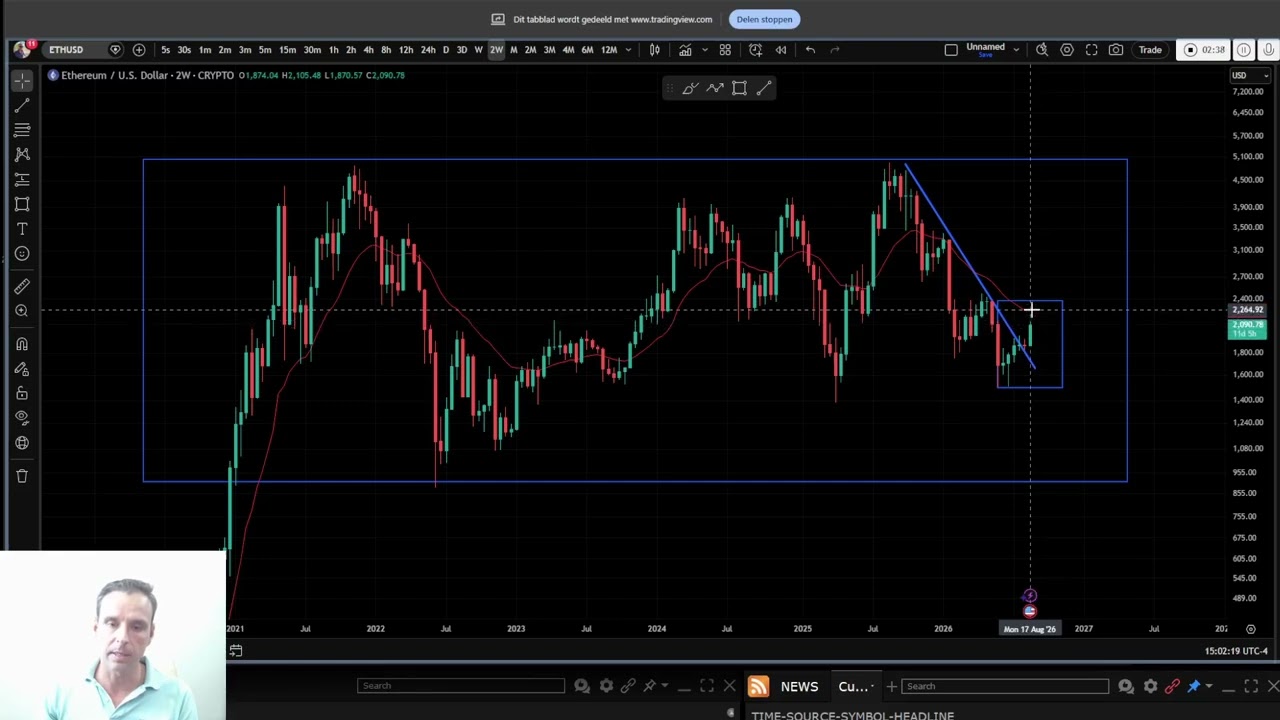Open the go to date calendar icon
The width and height of the screenshot is (1280, 720).
tap(236, 651)
